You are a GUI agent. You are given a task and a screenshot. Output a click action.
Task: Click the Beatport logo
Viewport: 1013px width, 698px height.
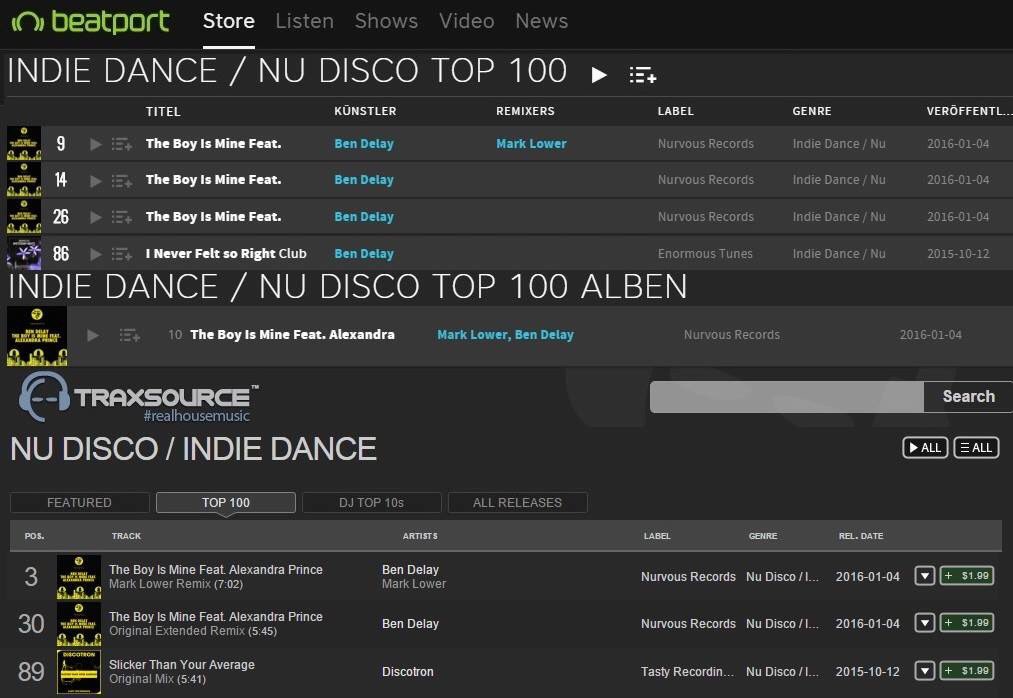90,21
